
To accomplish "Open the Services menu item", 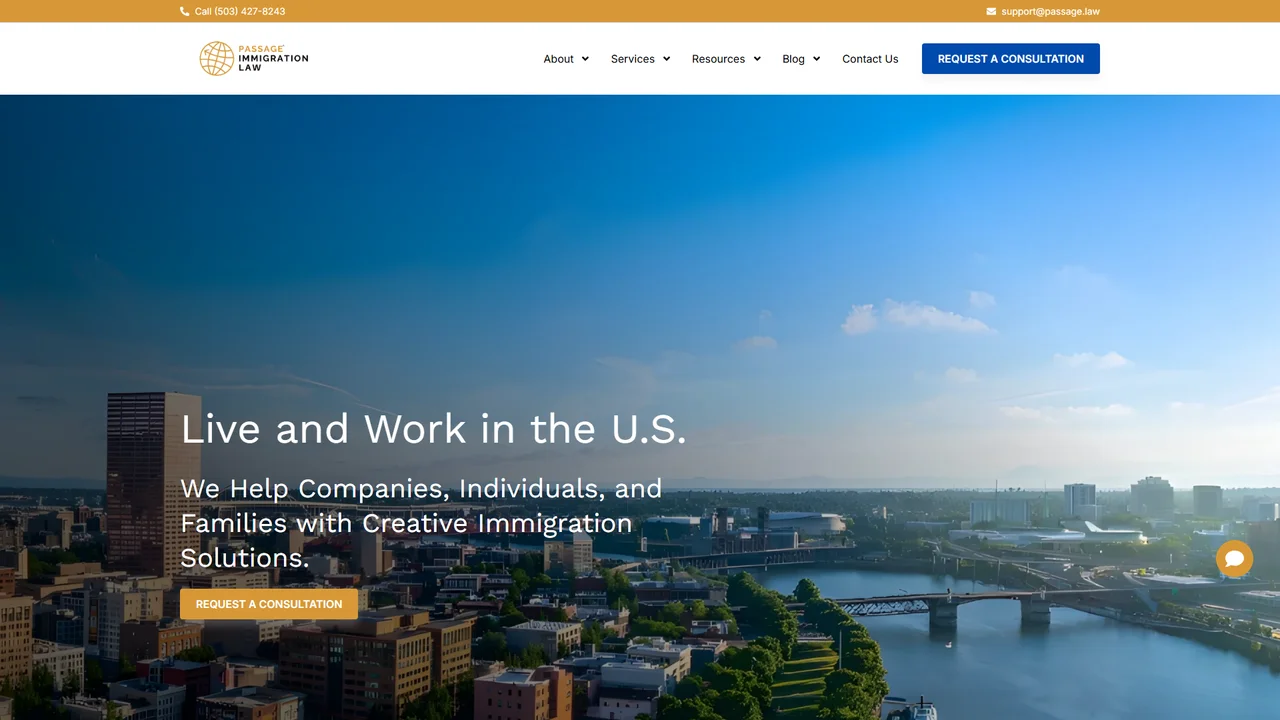I will point(633,59).
